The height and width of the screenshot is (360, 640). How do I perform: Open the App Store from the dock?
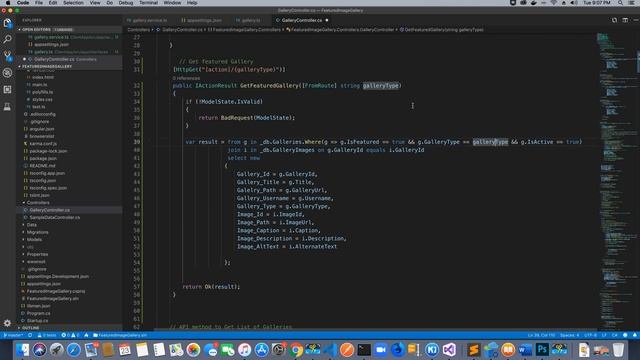click(x=261, y=350)
